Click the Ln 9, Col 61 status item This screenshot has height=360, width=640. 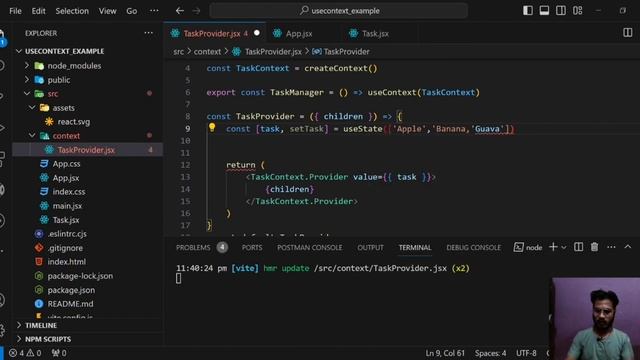tap(445, 353)
